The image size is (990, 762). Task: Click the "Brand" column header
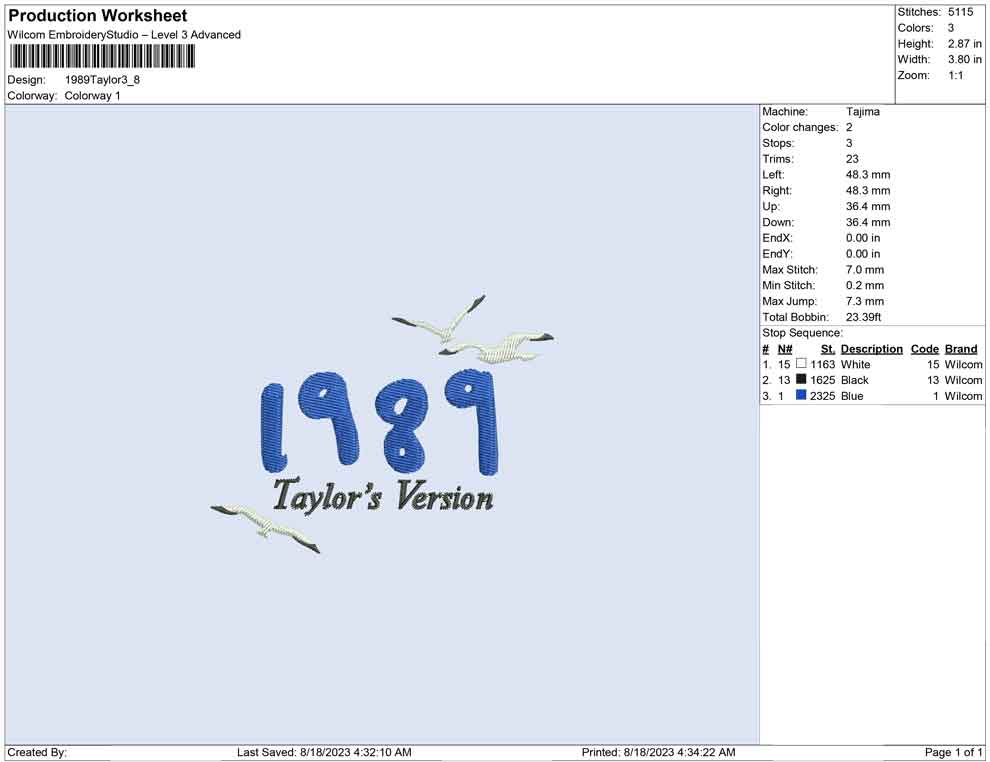point(961,349)
